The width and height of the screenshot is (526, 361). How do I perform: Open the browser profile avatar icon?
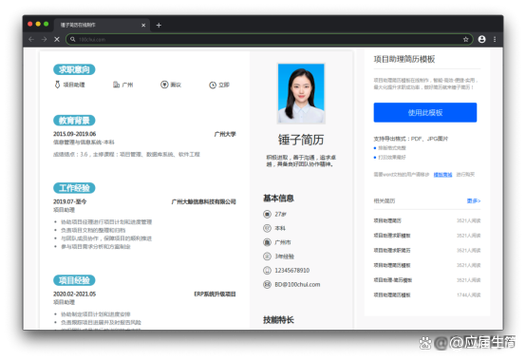click(x=482, y=39)
